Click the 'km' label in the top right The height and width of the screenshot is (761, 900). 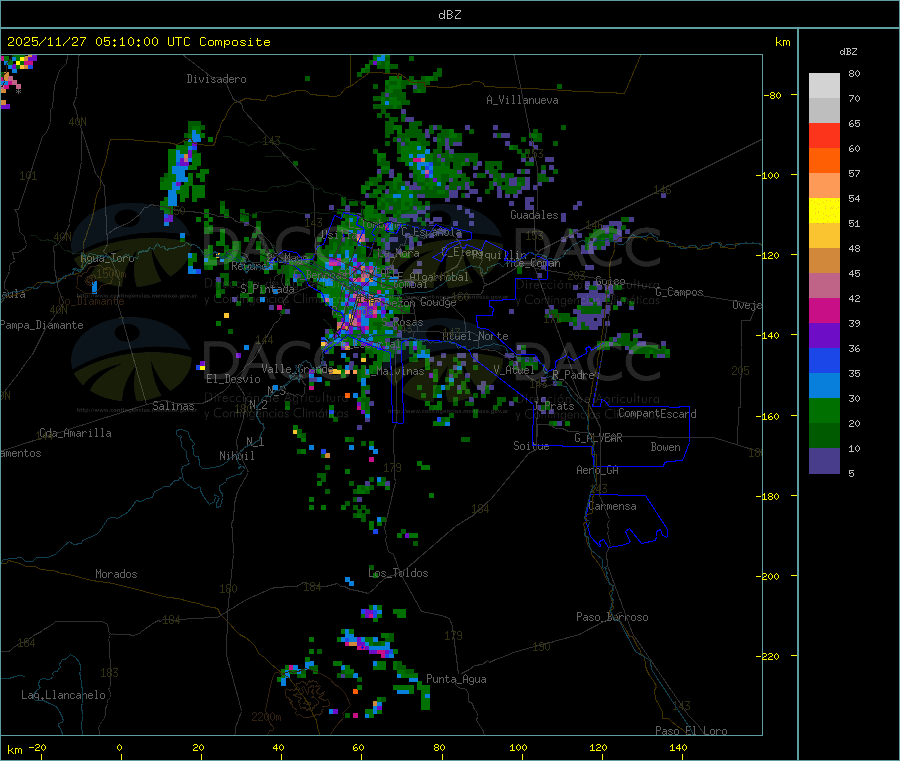coord(782,42)
